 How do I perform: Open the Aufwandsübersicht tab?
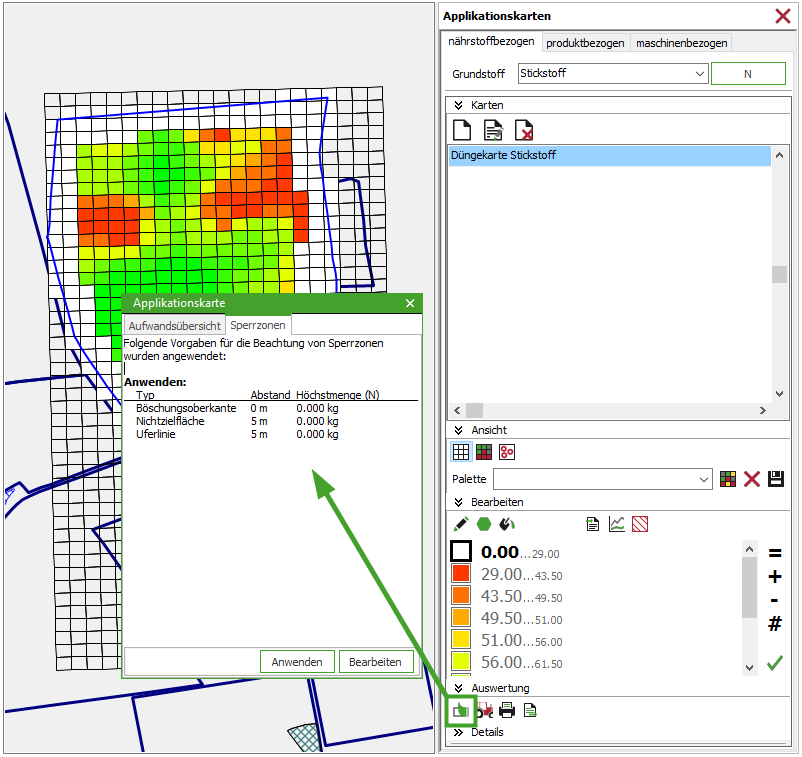coord(174,326)
